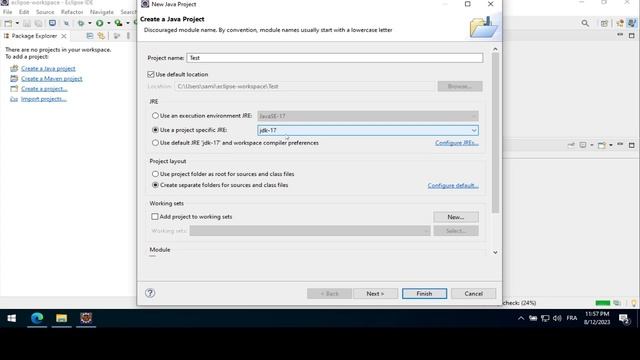Click the Open a Terminal toolbar icon
Viewport: 640px width, 360px height.
pos(52,23)
